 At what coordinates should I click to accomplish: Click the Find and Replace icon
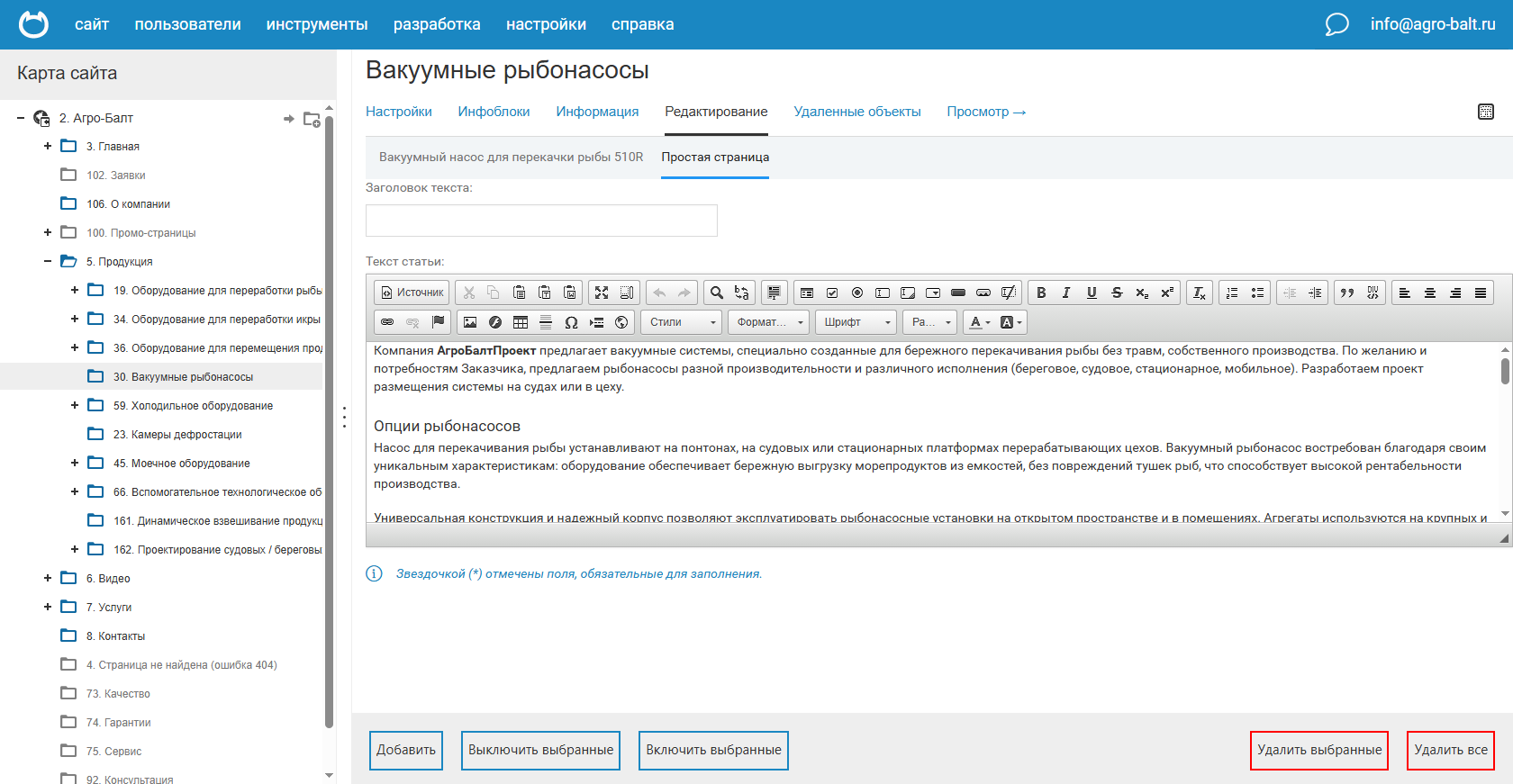click(x=742, y=293)
